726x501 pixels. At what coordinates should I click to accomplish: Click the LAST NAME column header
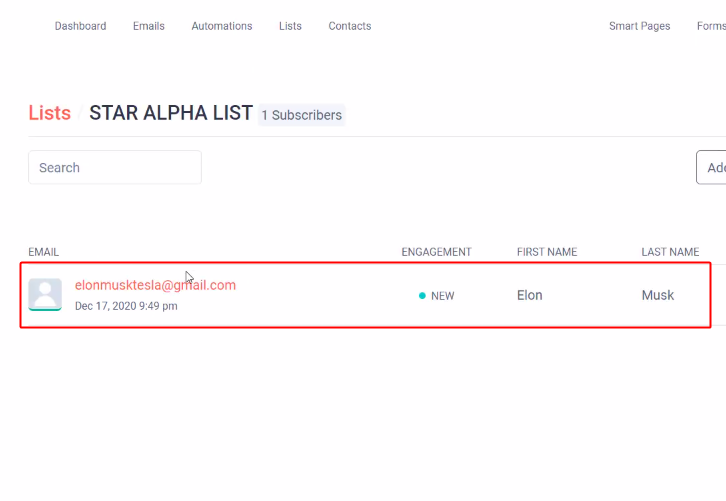pyautogui.click(x=670, y=252)
